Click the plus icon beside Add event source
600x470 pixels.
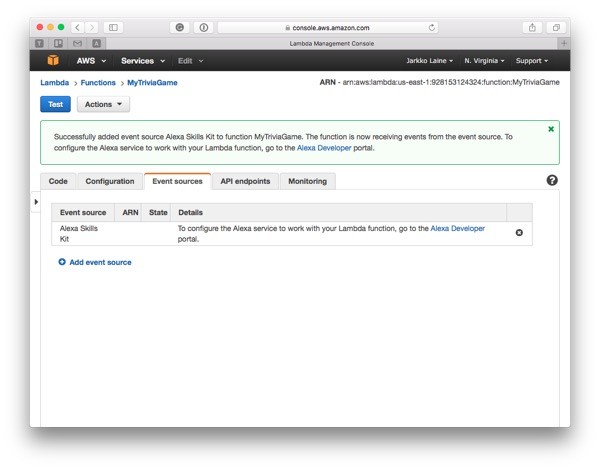pyautogui.click(x=62, y=262)
